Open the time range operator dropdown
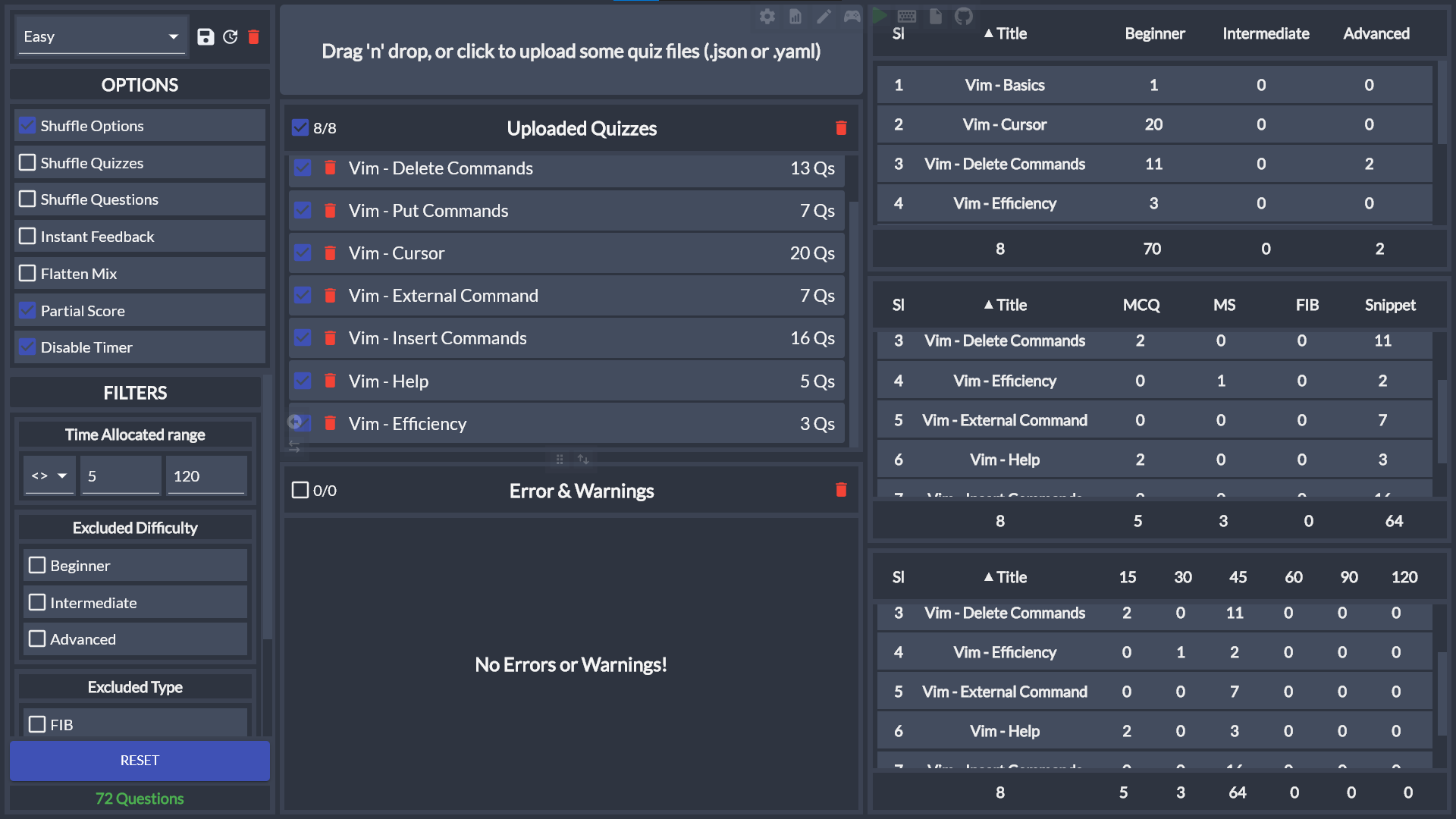Screen dimensions: 1456x819 (x=49, y=476)
